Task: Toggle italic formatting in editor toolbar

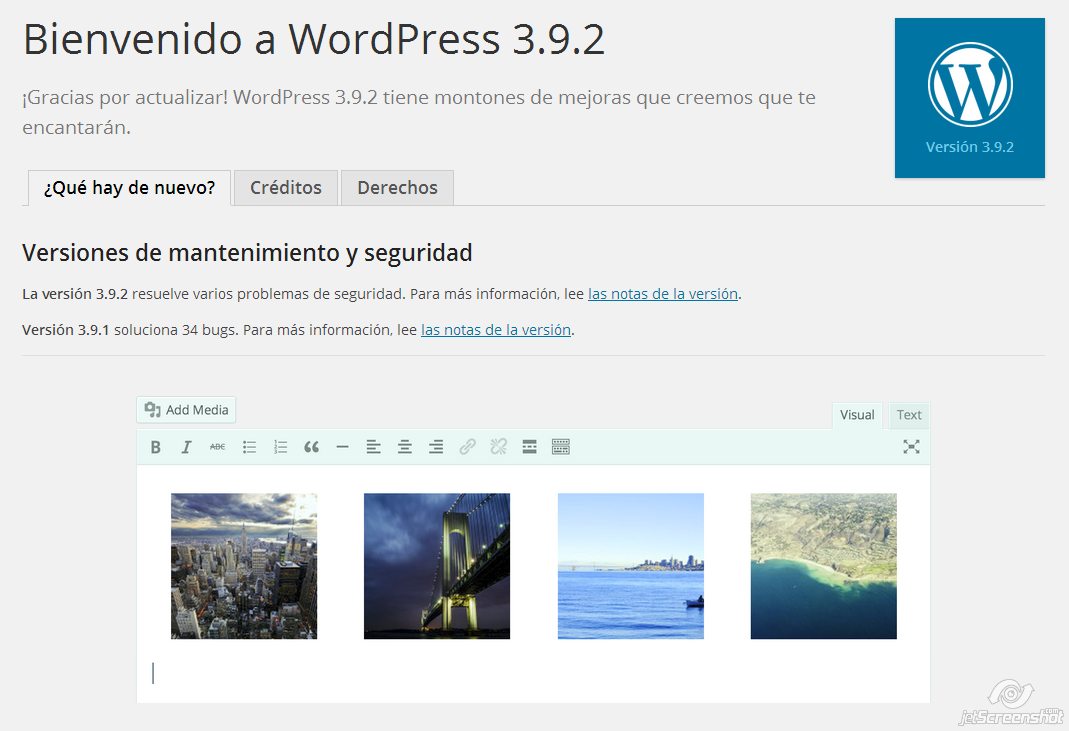Action: click(x=186, y=447)
